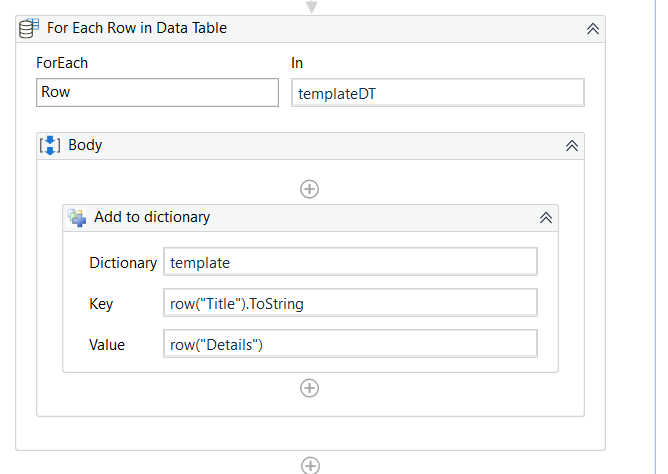Add activity via plus above Add to dictionary
This screenshot has height=474, width=668.
pos(310,188)
